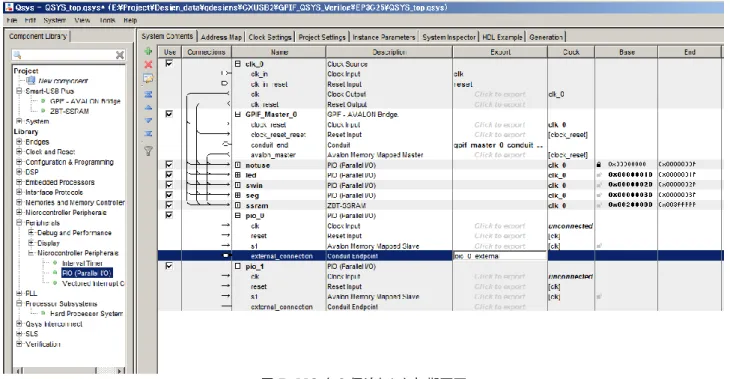Toggle the Use checkbox for led
730x379 pixels.
(x=169, y=175)
